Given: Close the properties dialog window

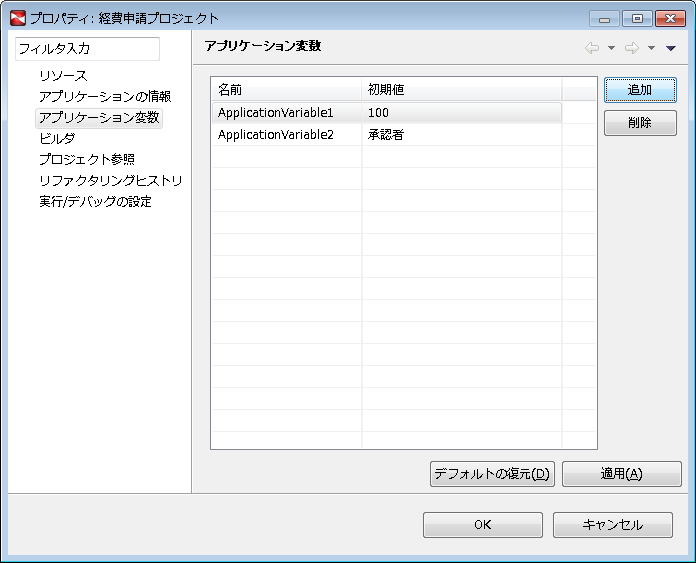Looking at the screenshot, I should click(x=670, y=19).
